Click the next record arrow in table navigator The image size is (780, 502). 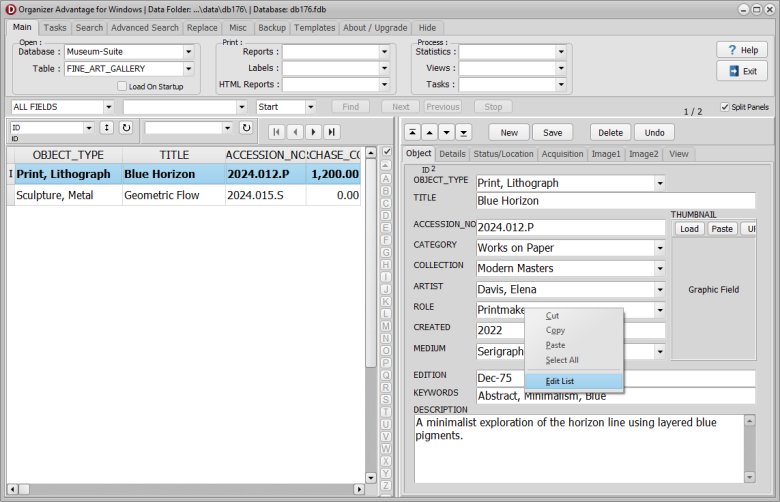(x=313, y=131)
